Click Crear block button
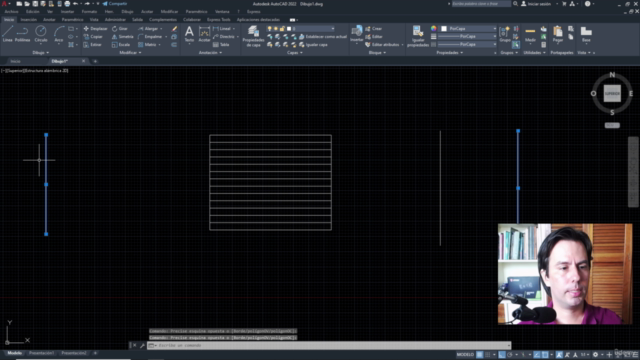 373,29
